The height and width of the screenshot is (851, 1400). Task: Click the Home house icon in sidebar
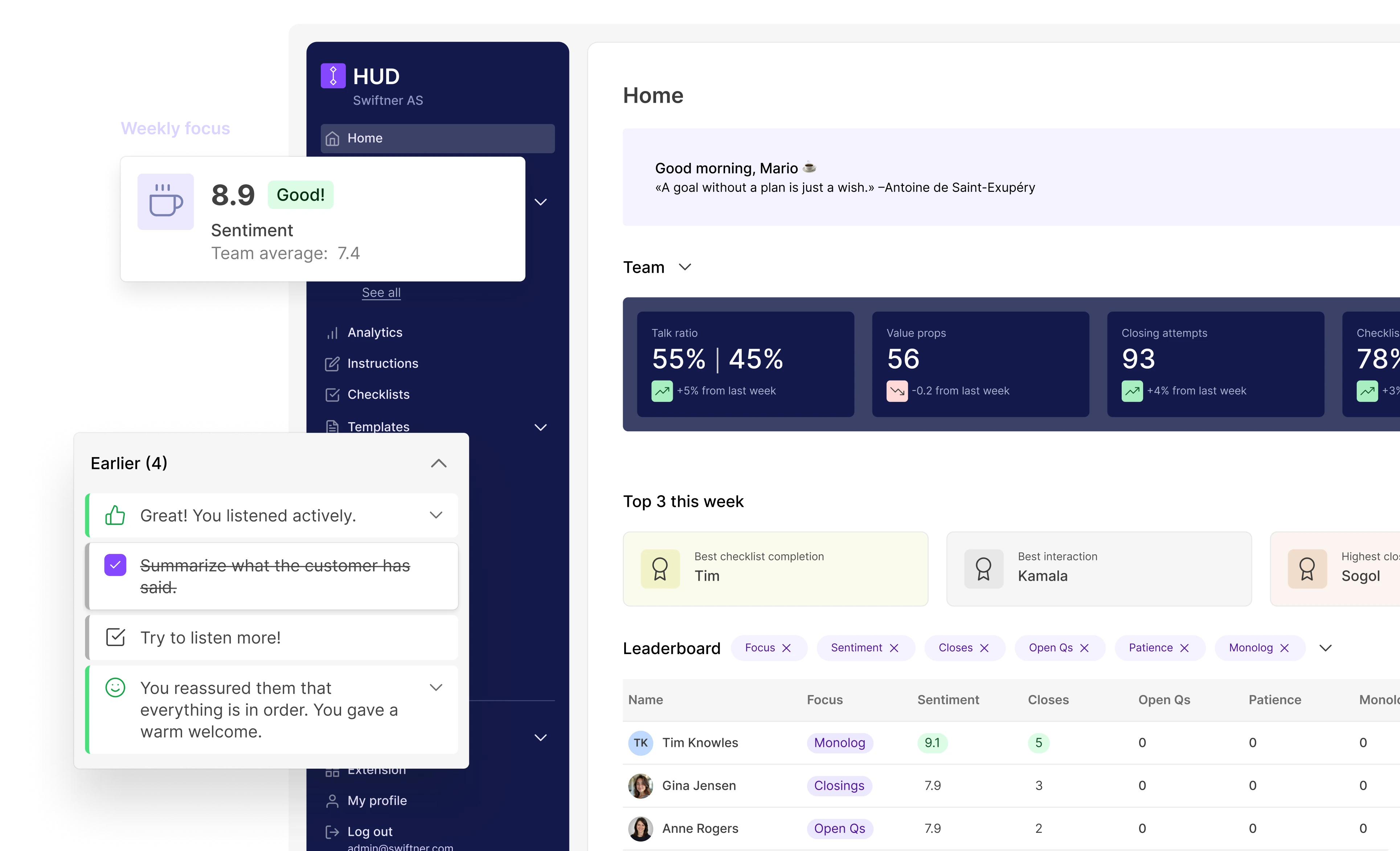(x=332, y=139)
